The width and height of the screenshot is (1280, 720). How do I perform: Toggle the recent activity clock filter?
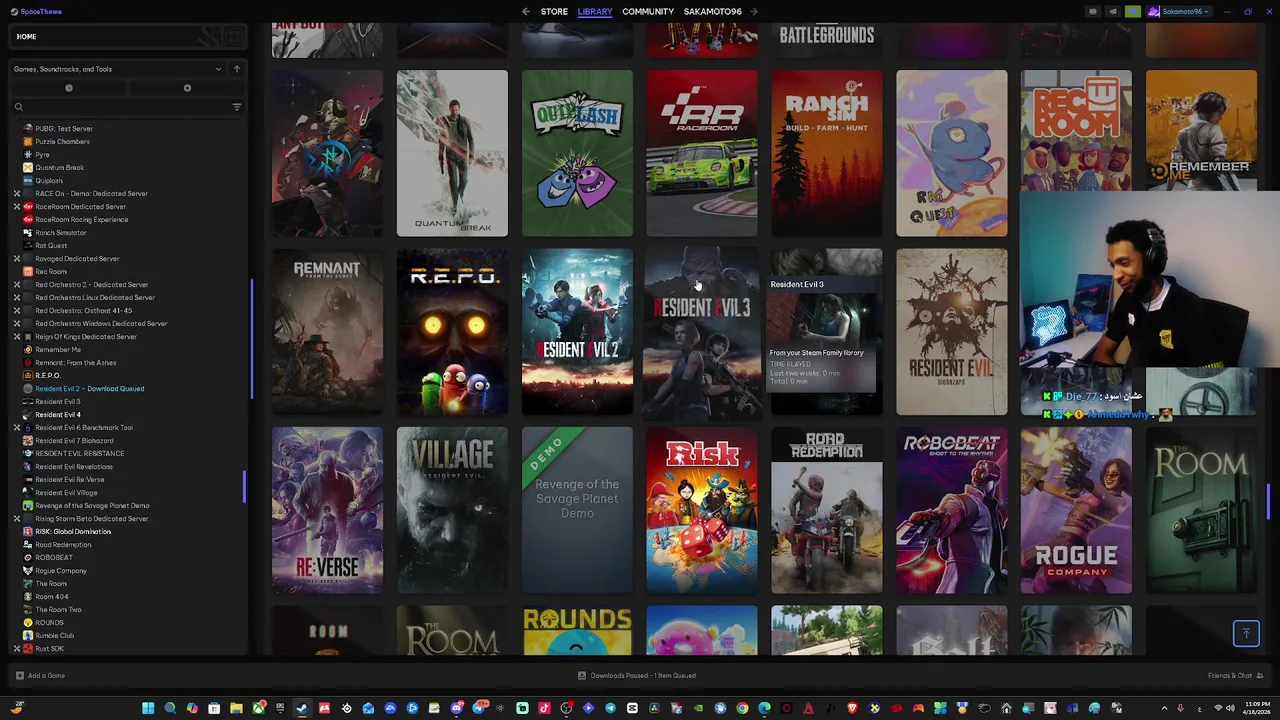69,88
